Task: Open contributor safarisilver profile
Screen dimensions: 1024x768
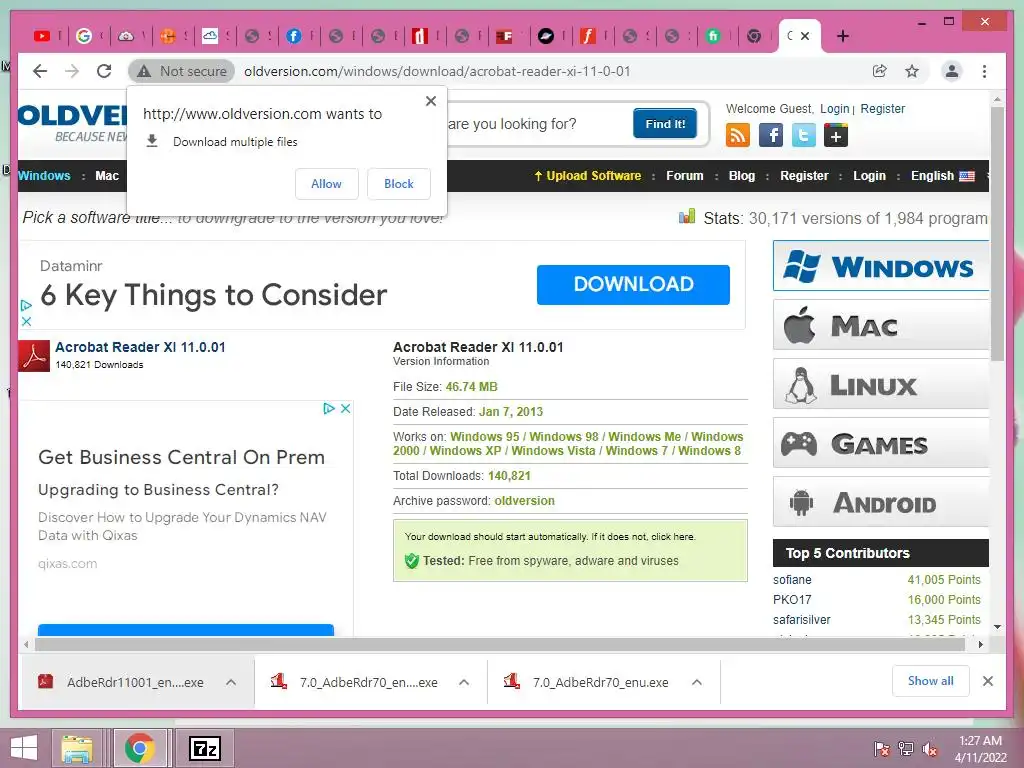Action: point(801,620)
